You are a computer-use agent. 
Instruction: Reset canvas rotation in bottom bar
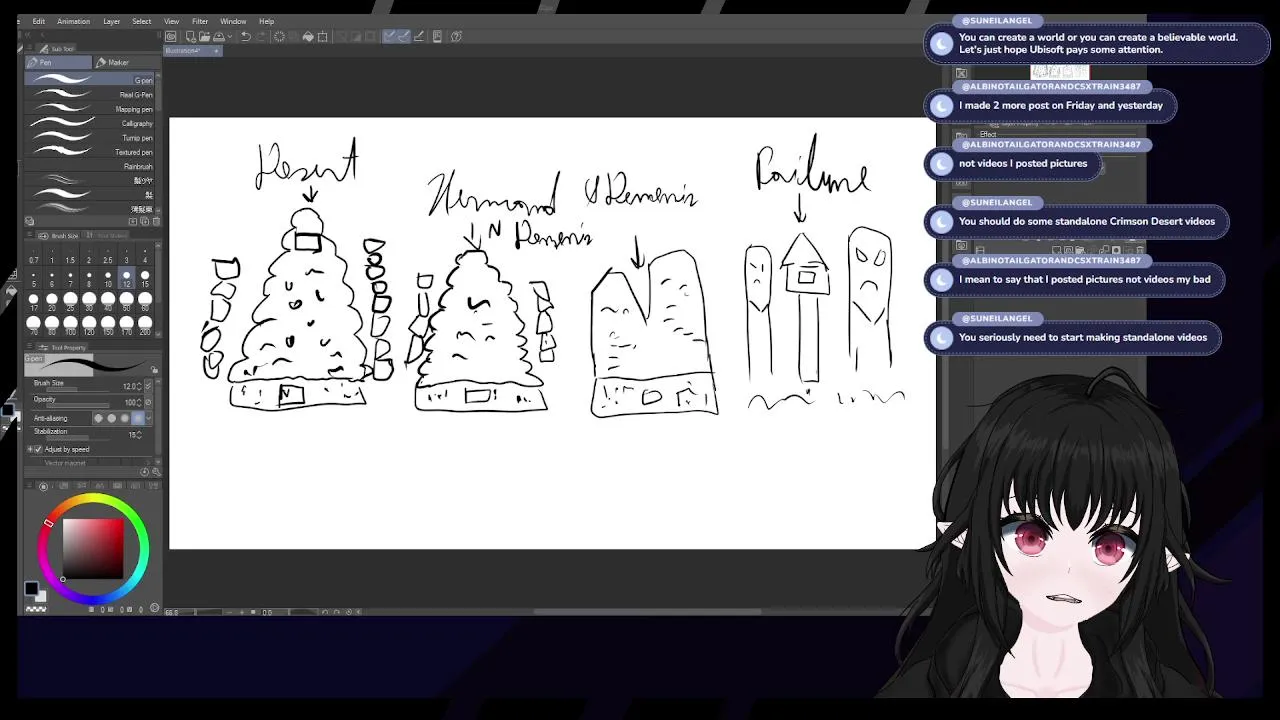point(348,612)
